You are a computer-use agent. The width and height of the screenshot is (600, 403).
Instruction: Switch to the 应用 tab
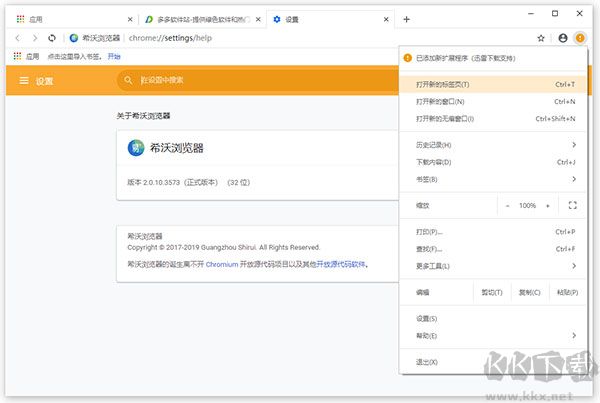pyautogui.click(x=73, y=19)
